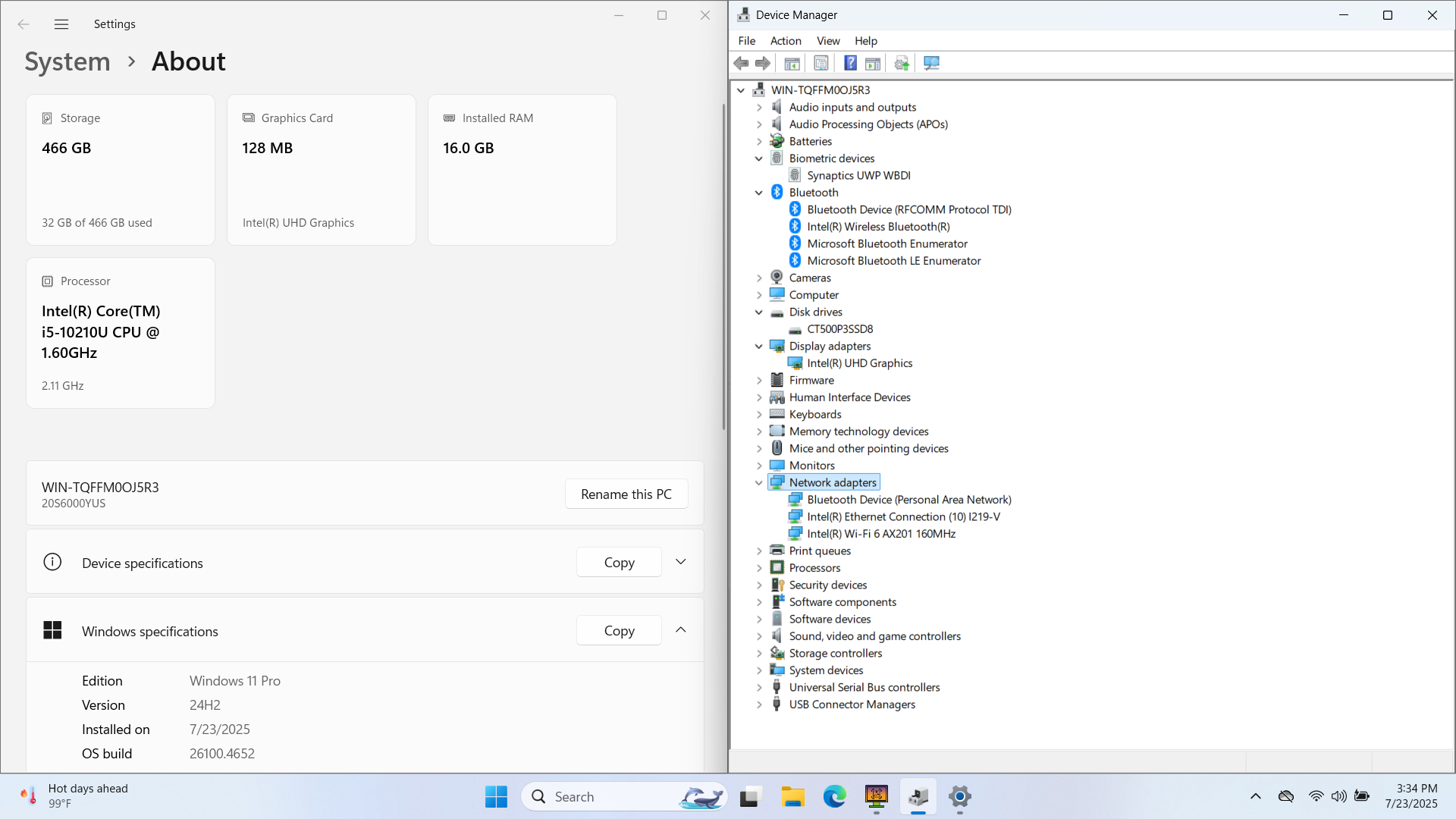This screenshot has width=1456, height=819.
Task: Click the Mice and other pointing devices icon
Action: click(777, 448)
